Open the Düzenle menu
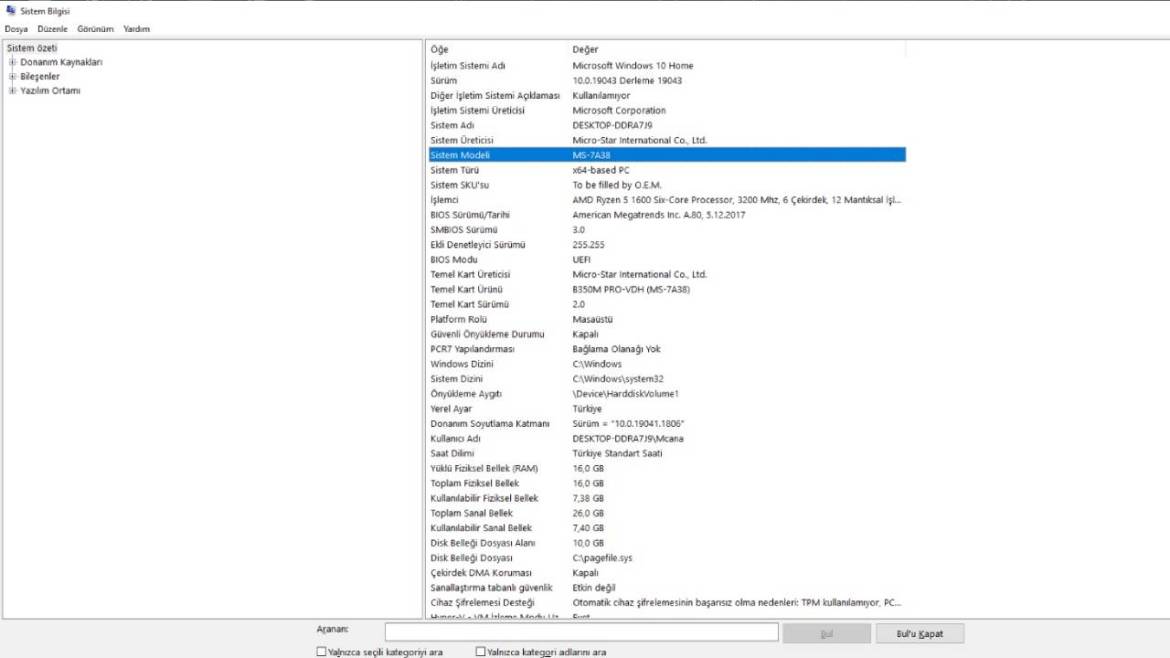 tap(52, 29)
